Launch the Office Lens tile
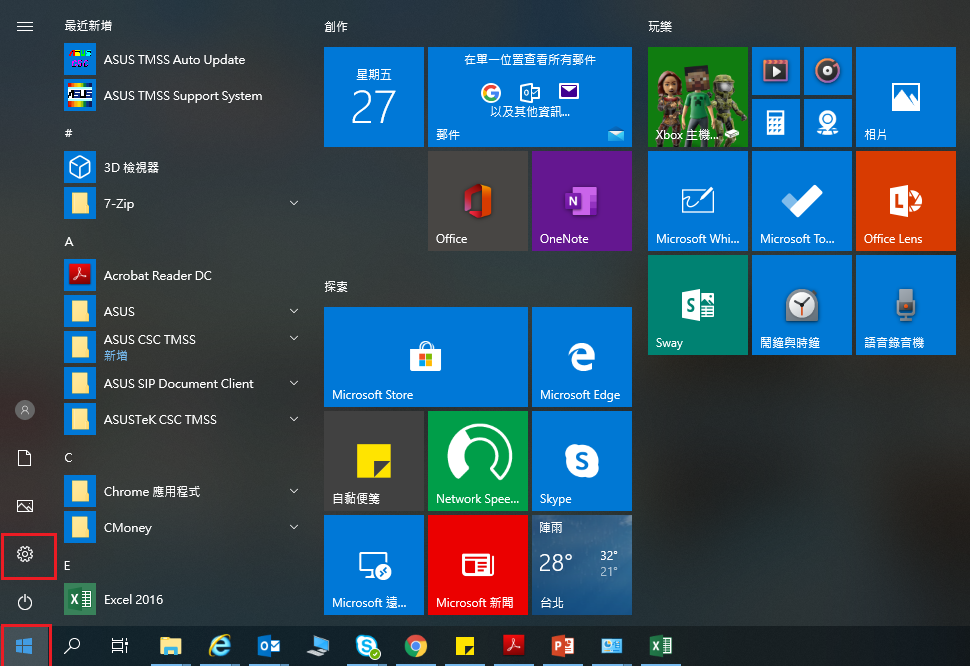Viewport: 970px width, 666px height. tap(906, 201)
